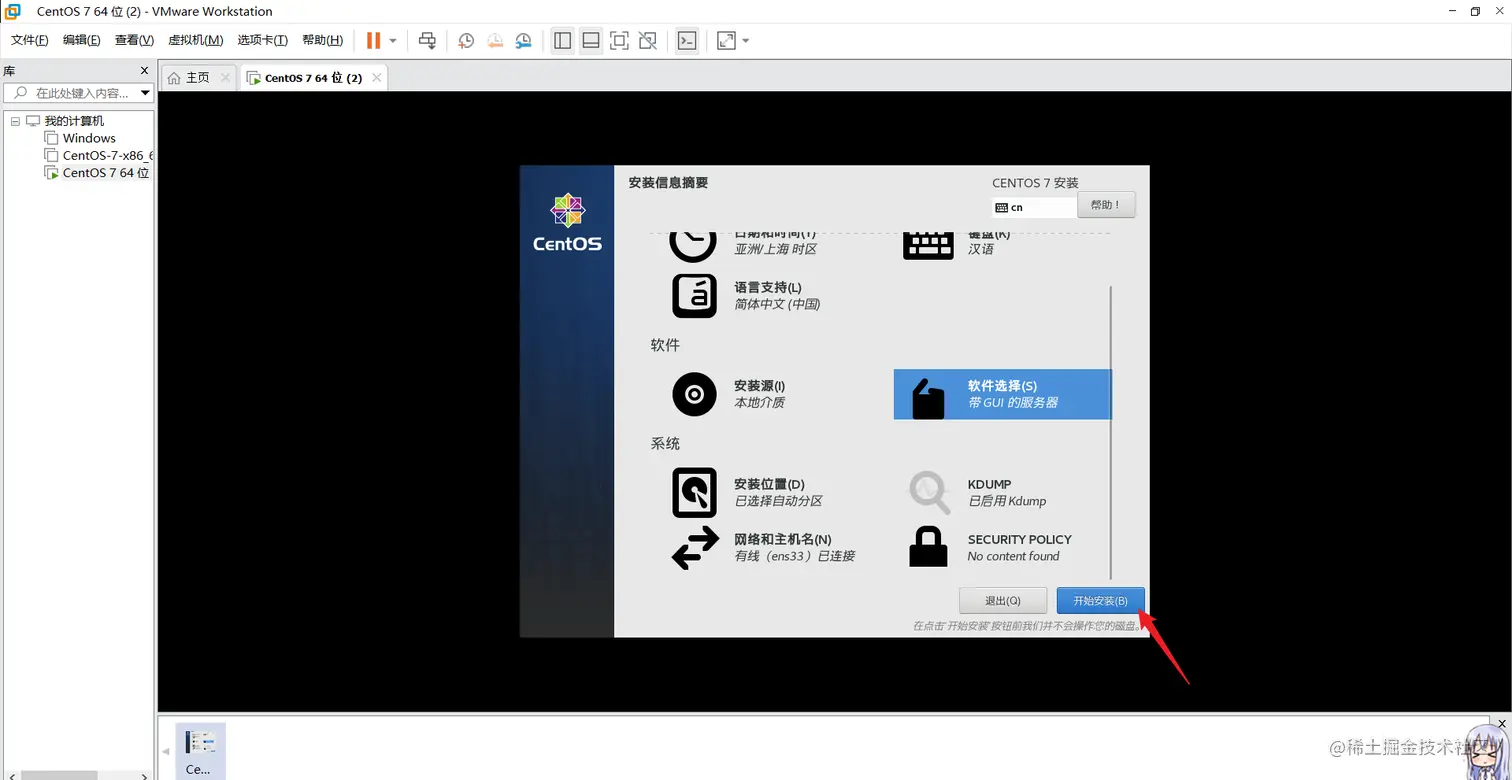Screen dimensions: 1512x780
Task: Close the CentOS 7 64 位 (2) tab
Action: (377, 77)
